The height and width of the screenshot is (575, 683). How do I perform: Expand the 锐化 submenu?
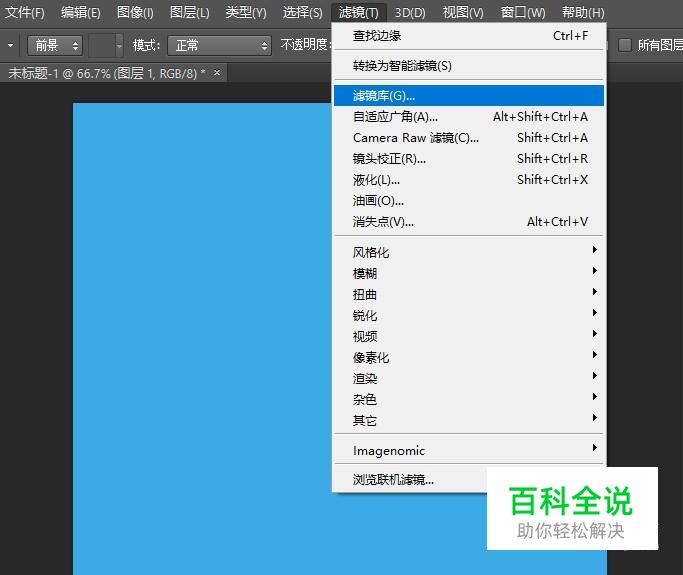point(469,315)
